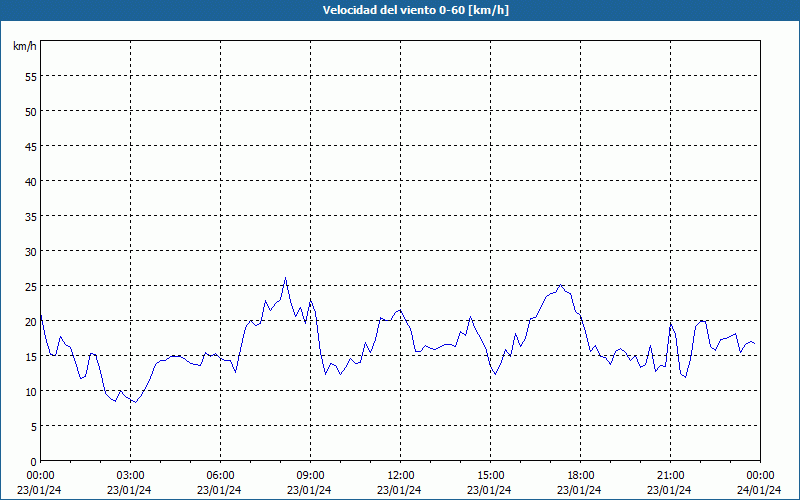Click the 00:00 time label above 24/01/24
Viewport: 800px width, 500px height.
tap(760, 476)
